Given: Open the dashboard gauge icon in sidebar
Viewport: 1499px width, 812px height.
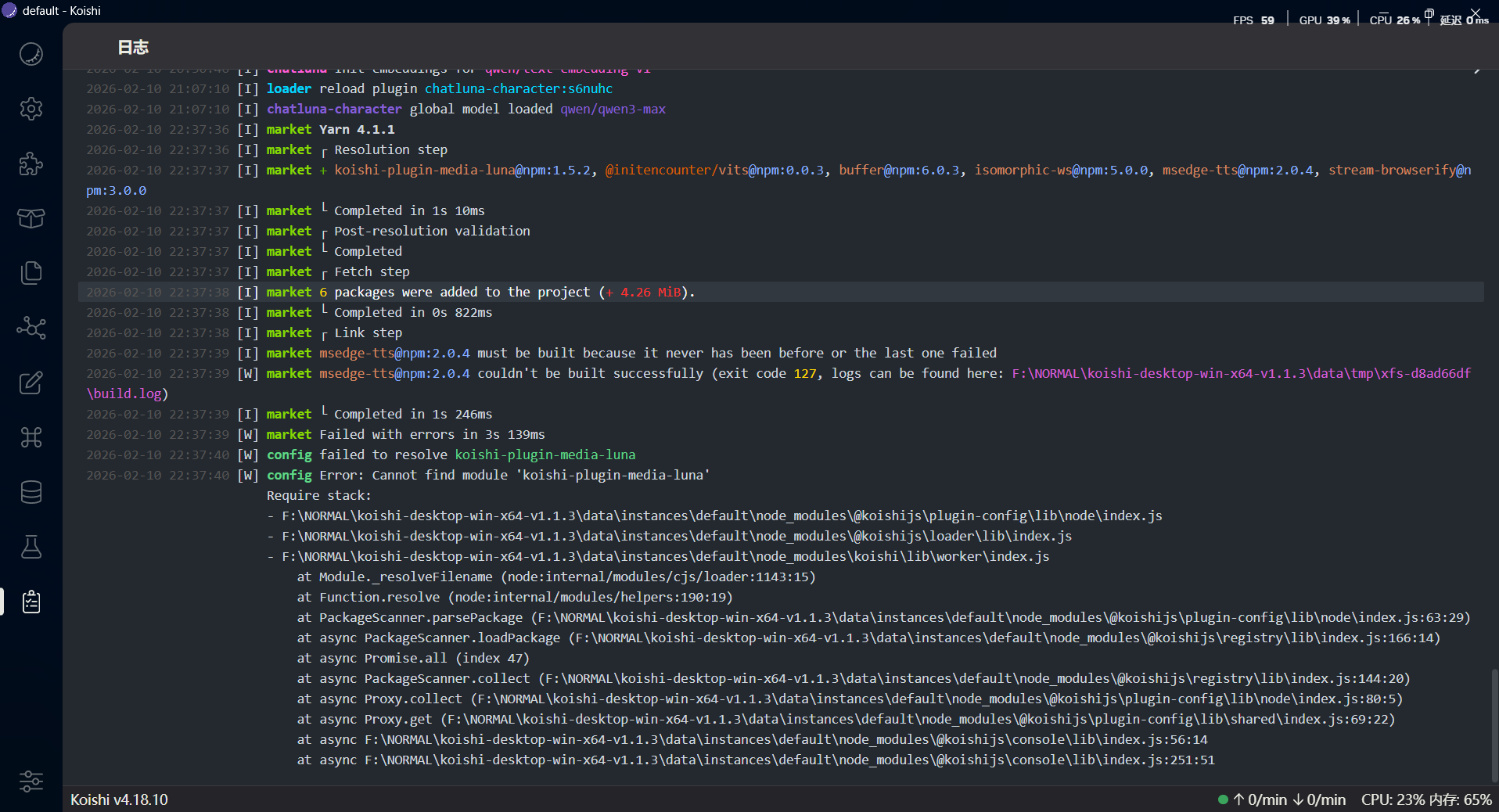Looking at the screenshot, I should click(x=31, y=54).
